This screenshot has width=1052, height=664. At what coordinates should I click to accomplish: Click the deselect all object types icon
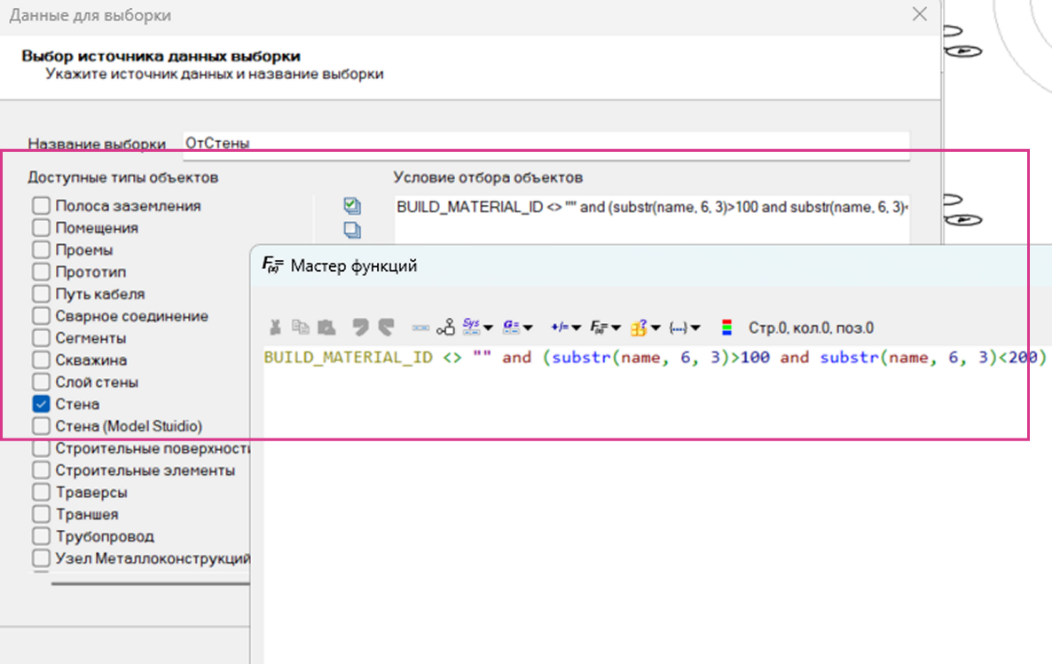[351, 230]
